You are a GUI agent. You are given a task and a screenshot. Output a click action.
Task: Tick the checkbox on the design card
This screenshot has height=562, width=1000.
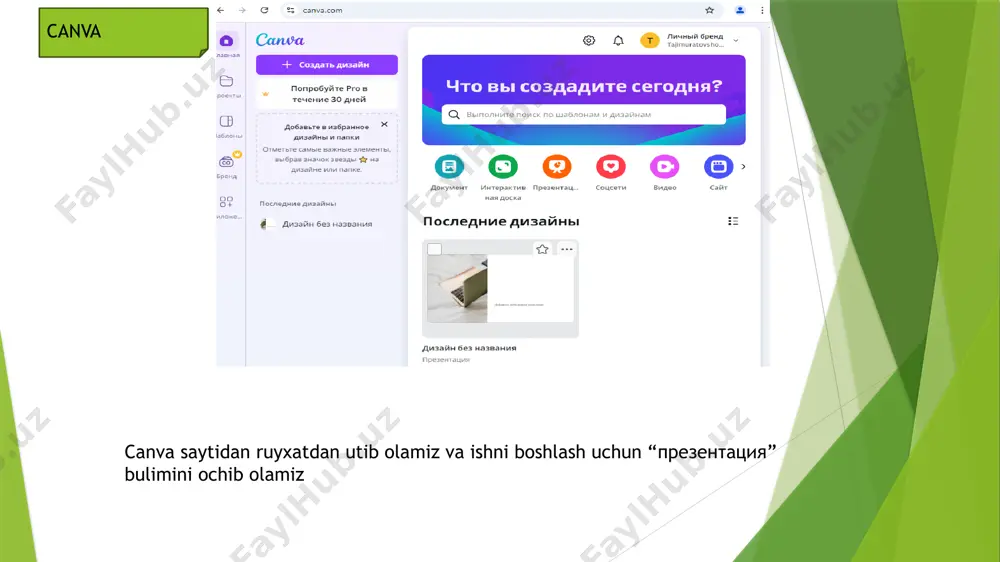(434, 249)
